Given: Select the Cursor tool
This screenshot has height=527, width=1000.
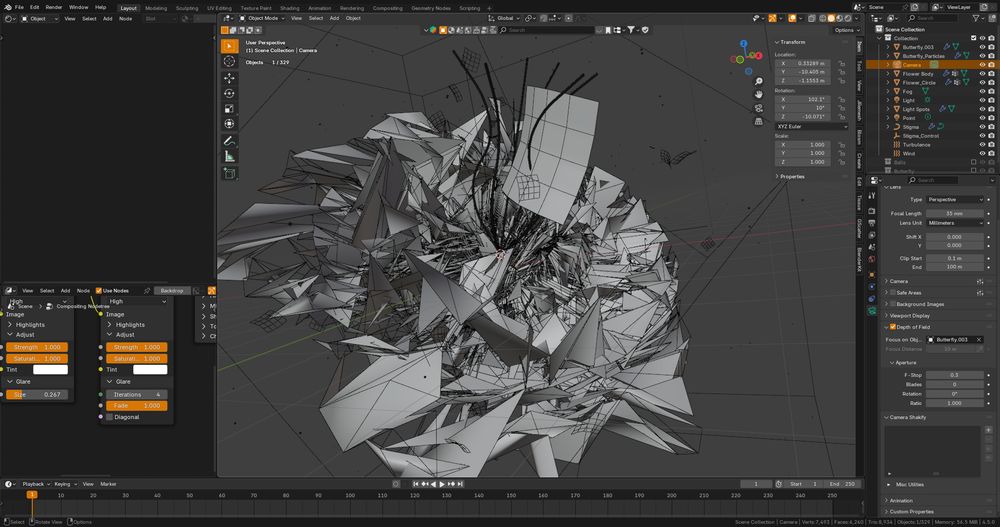Looking at the screenshot, I should click(230, 61).
